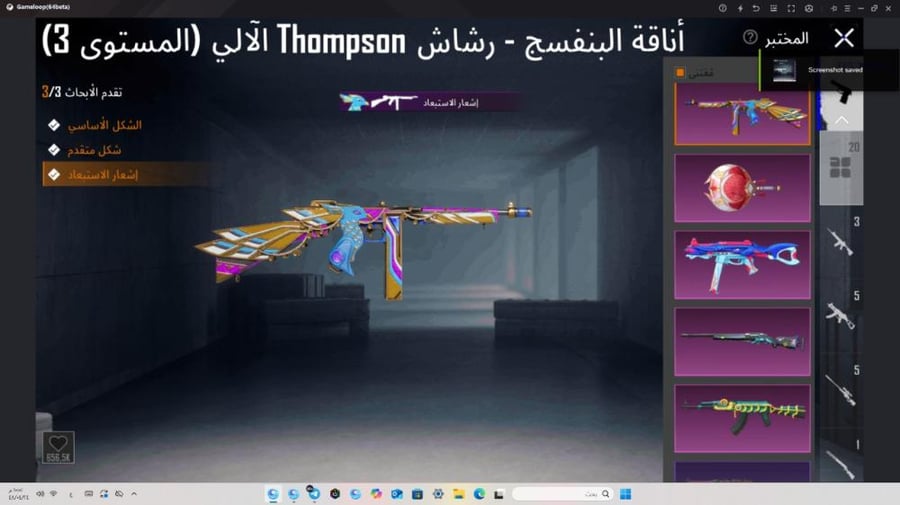The image size is (900, 505).
Task: Open Microsoft Edge from the taskbar
Action: pos(479,494)
